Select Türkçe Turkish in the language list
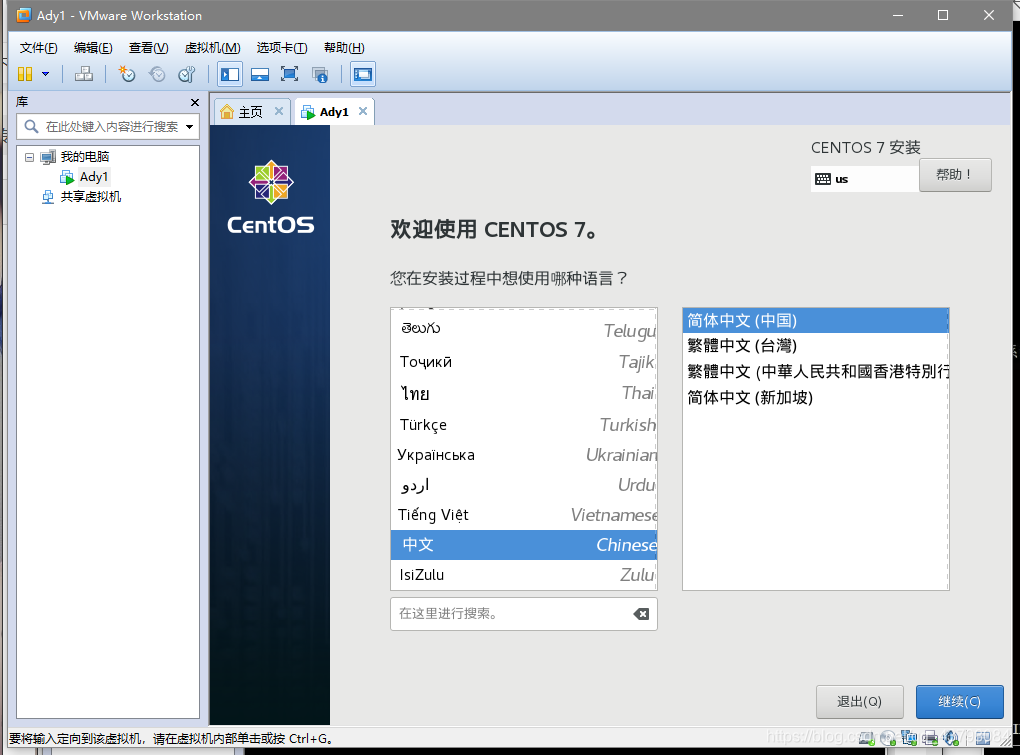This screenshot has width=1020, height=755. pyautogui.click(x=524, y=425)
